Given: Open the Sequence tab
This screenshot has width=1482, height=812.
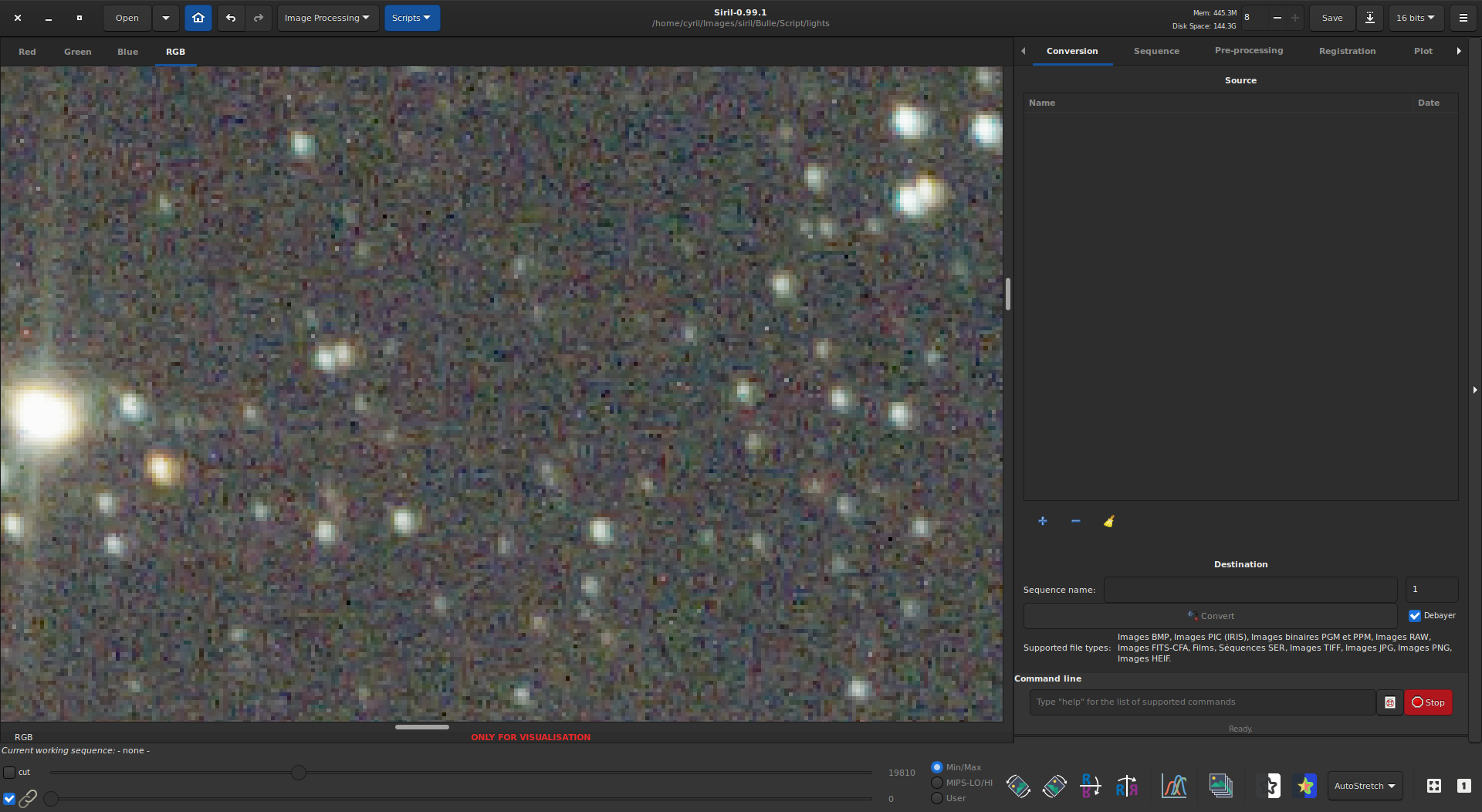Looking at the screenshot, I should [x=1156, y=51].
